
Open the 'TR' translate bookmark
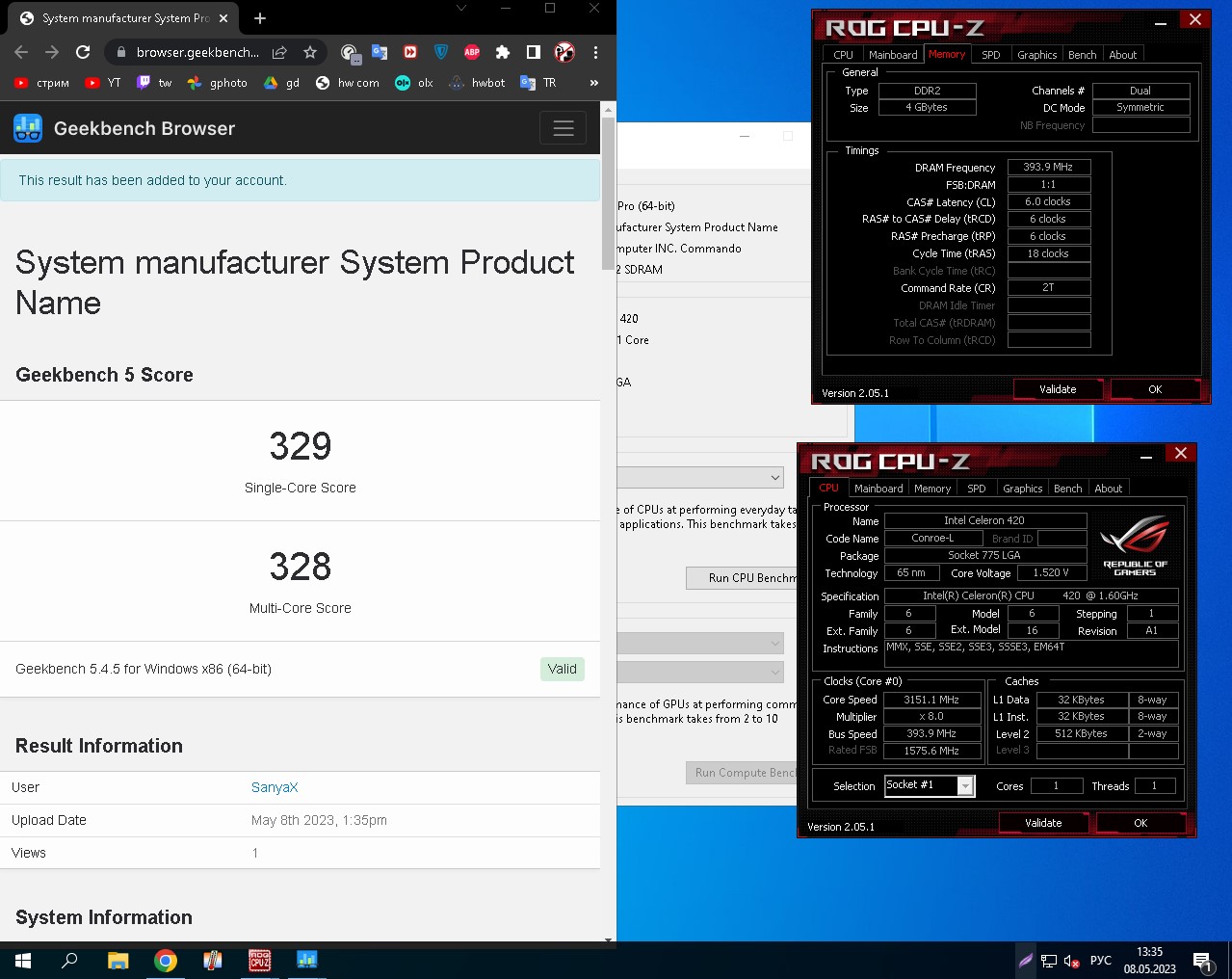tap(538, 83)
